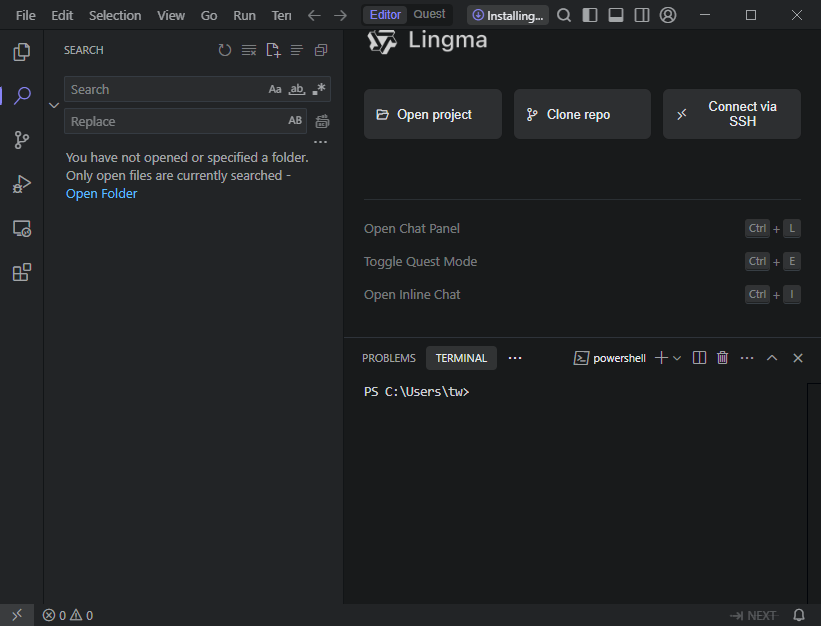Open the launch profile dropdown arrow
The image size is (821, 626).
coord(676,358)
